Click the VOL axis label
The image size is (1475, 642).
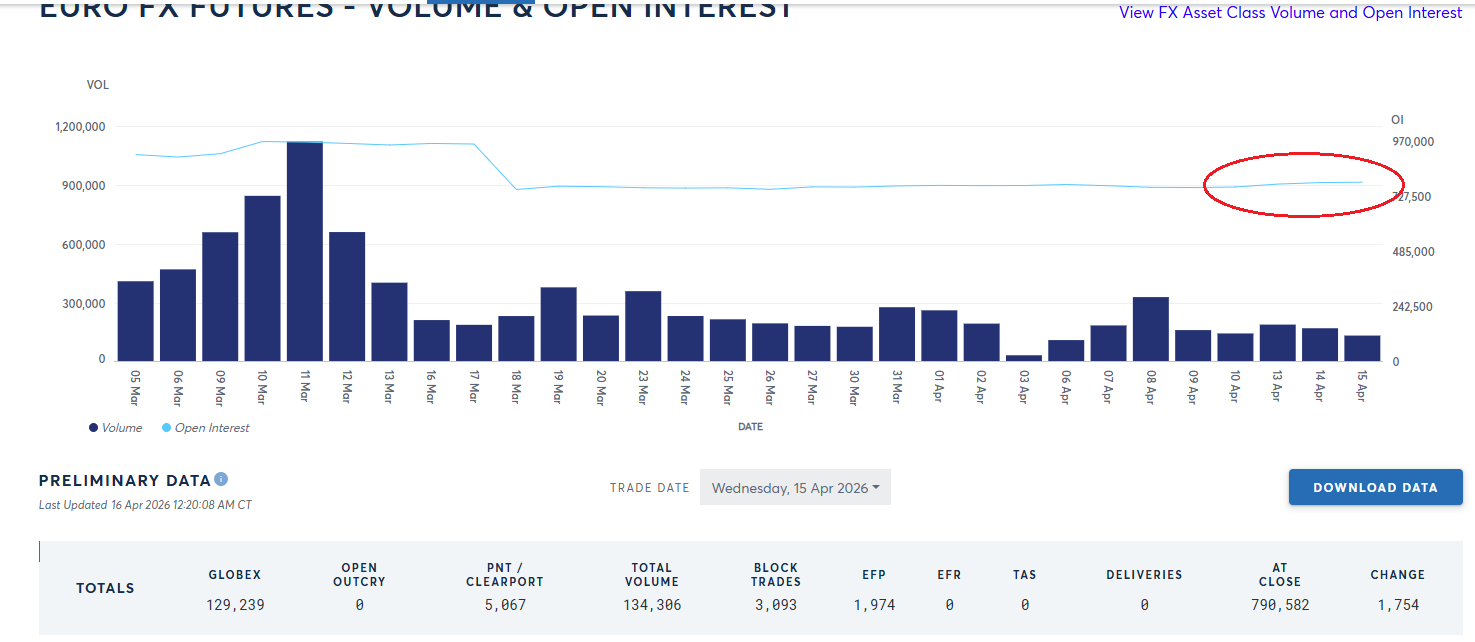pyautogui.click(x=97, y=85)
